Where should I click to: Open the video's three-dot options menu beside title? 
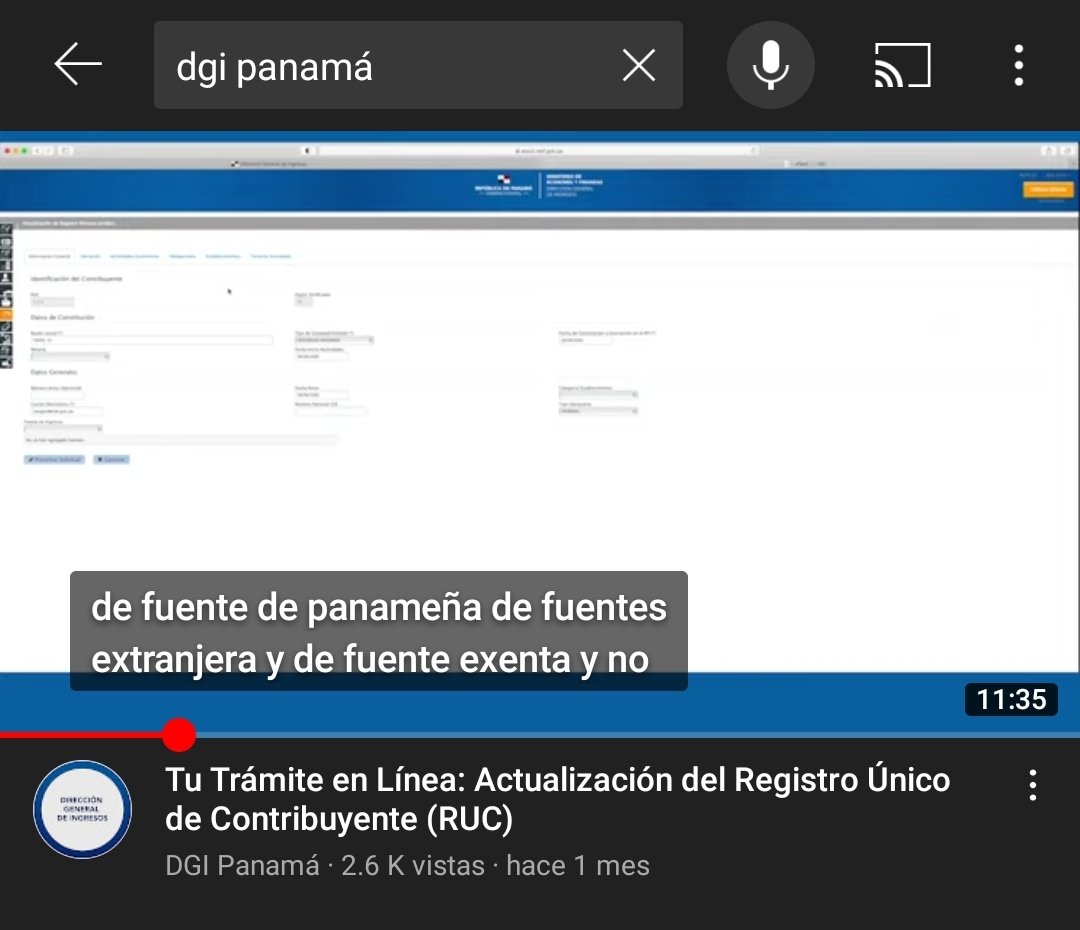[x=1032, y=787]
